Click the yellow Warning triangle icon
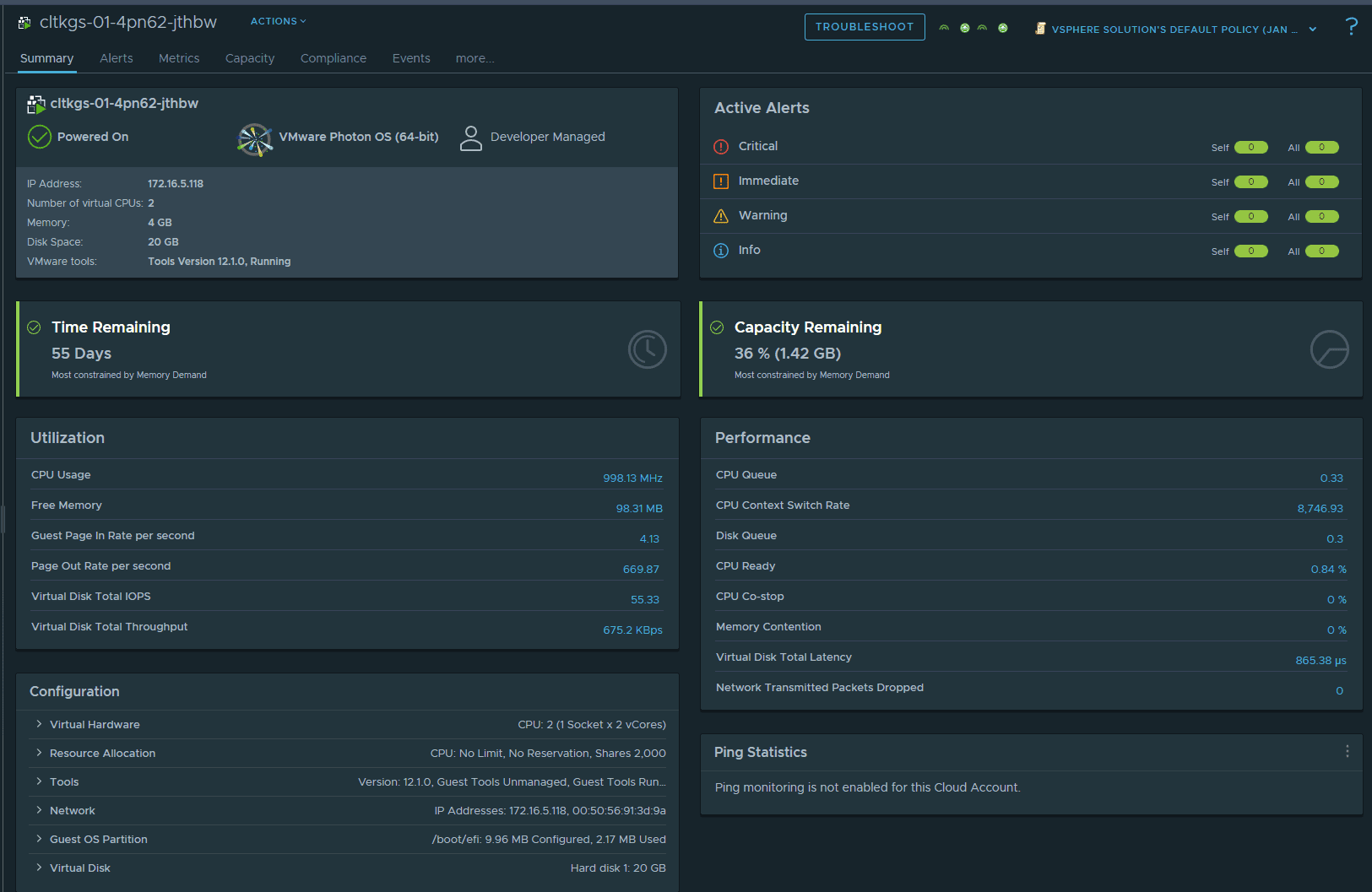The width and height of the screenshot is (1372, 892). (x=721, y=216)
